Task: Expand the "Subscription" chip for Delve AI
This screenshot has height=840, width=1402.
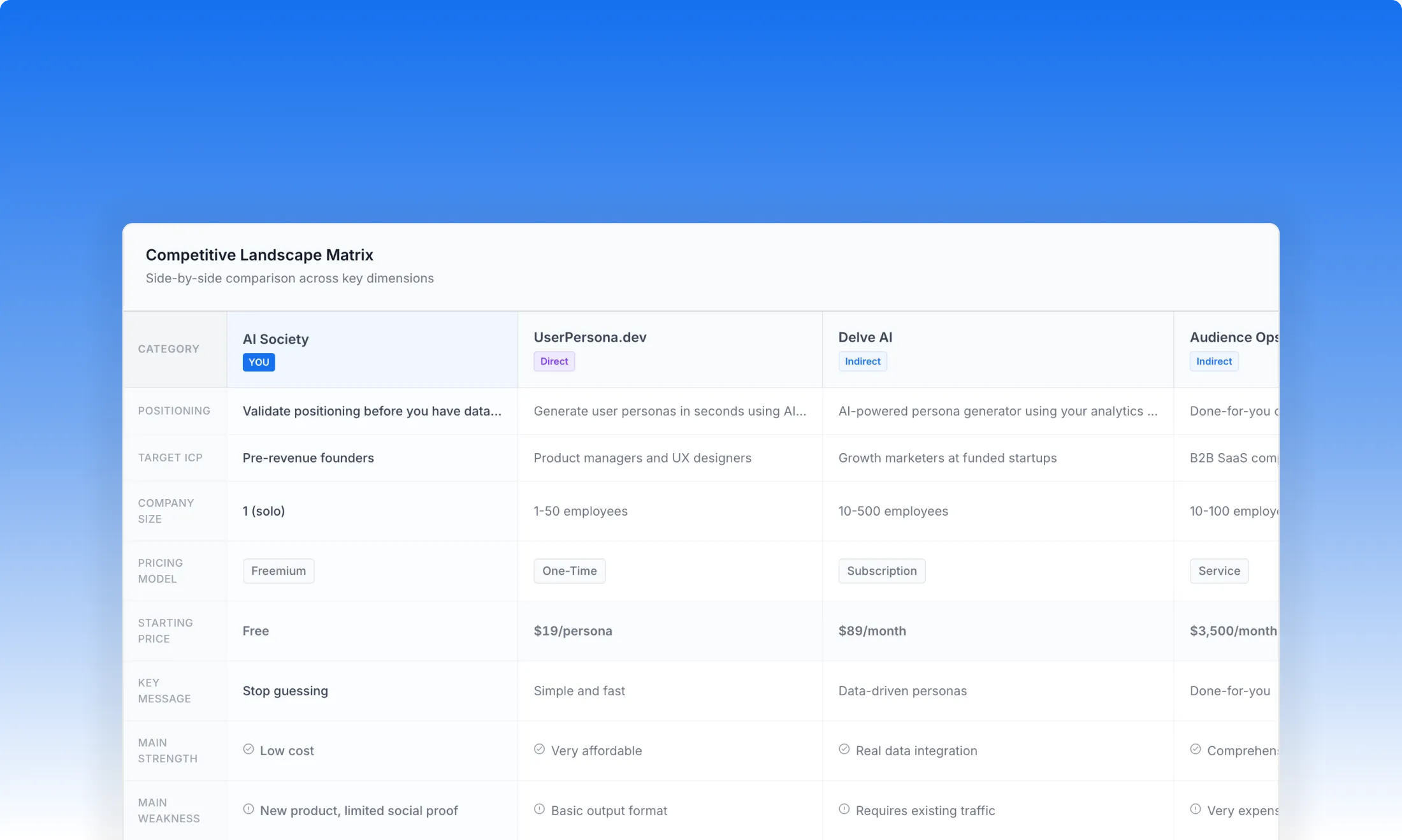Action: pyautogui.click(x=881, y=570)
